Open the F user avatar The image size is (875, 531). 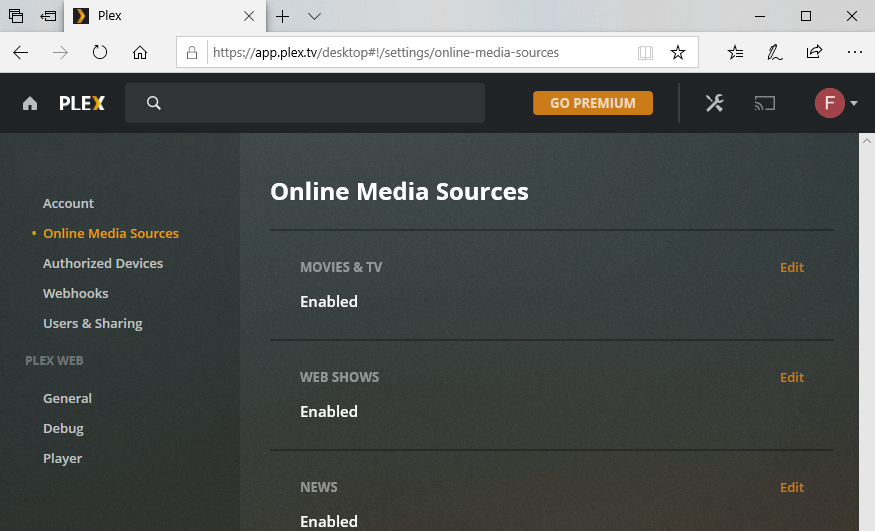(x=829, y=103)
